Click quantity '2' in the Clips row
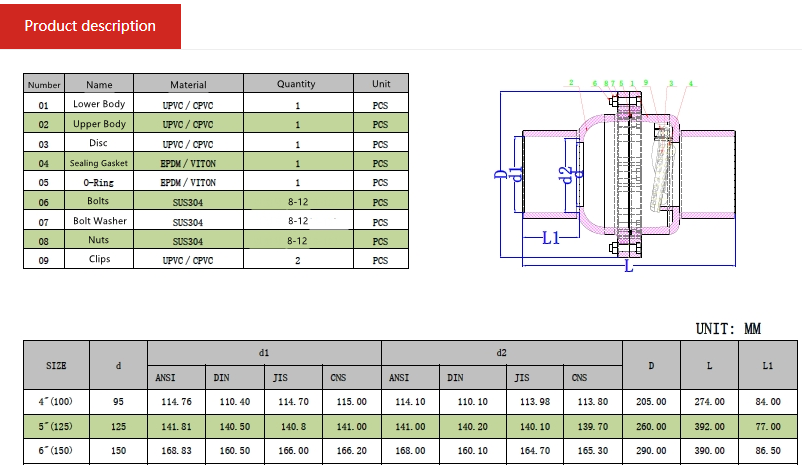The width and height of the screenshot is (802, 471). point(298,260)
